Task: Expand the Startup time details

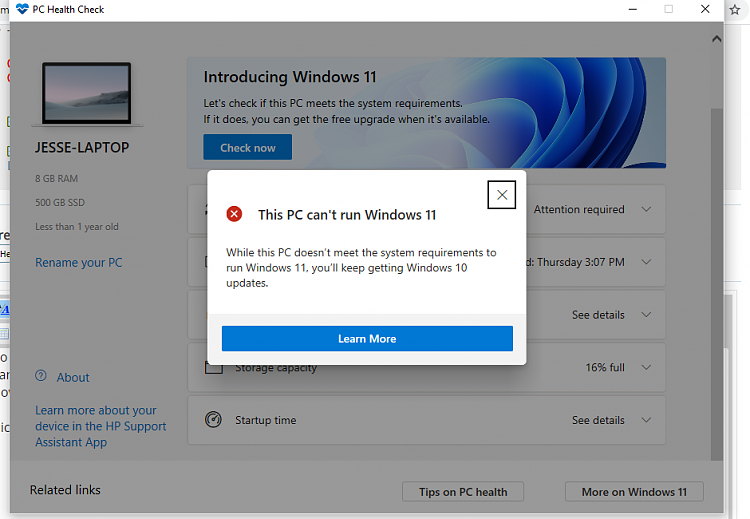Action: tap(646, 420)
